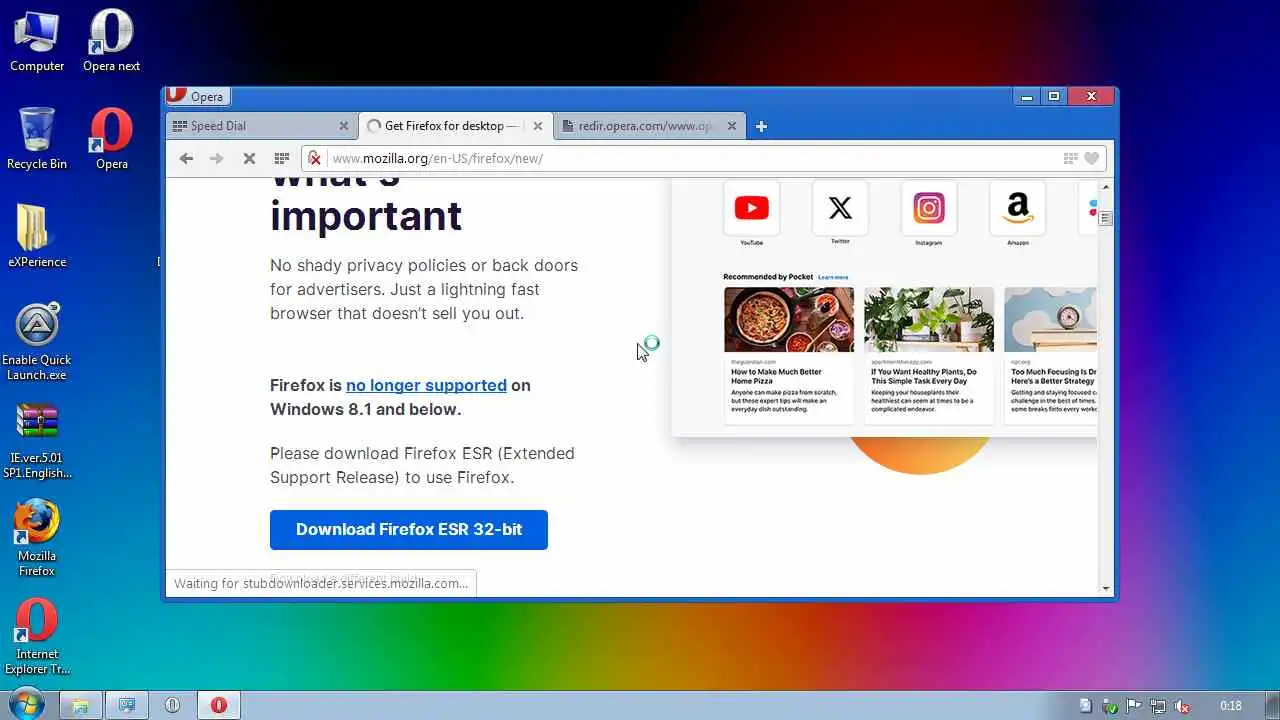The height and width of the screenshot is (720, 1280).
Task: Click the network tray icon
Action: click(1158, 705)
